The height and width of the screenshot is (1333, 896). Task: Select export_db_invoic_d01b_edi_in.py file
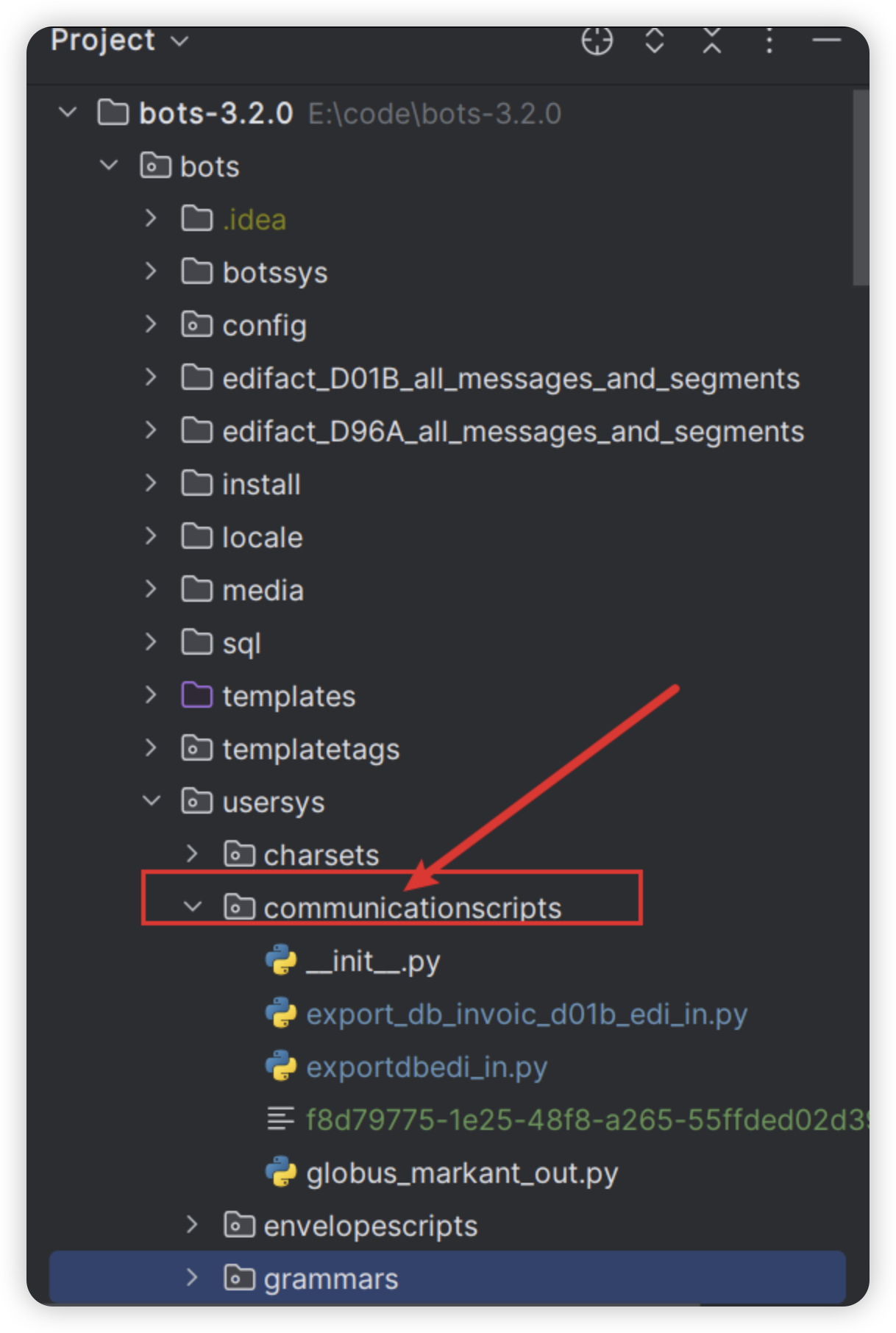[x=526, y=1014]
